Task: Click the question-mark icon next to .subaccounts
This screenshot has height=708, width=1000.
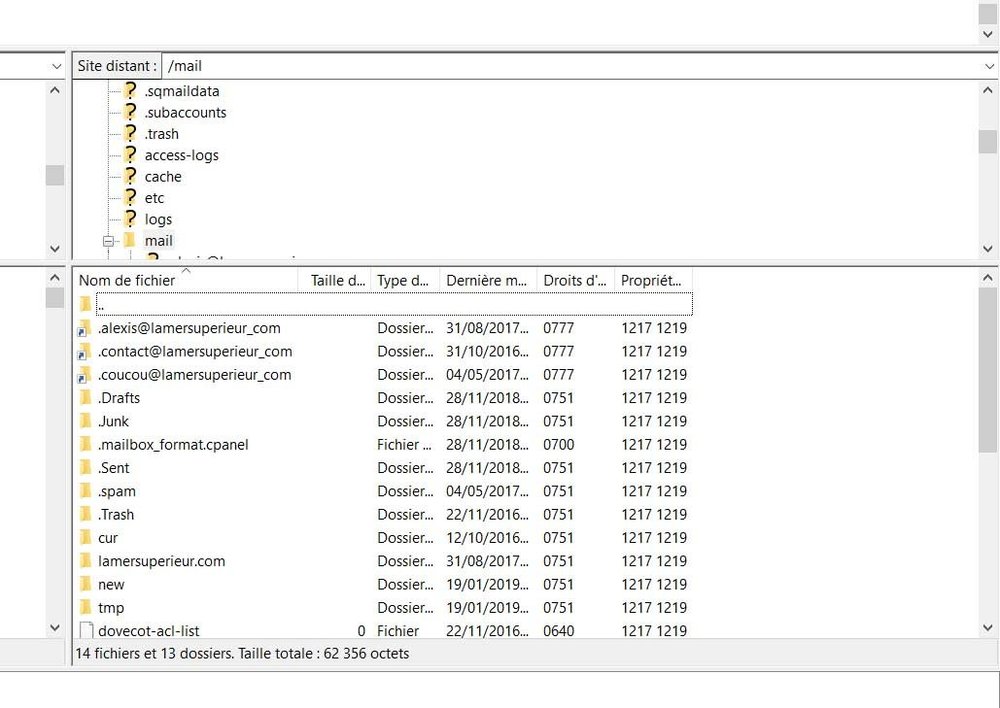Action: 130,112
